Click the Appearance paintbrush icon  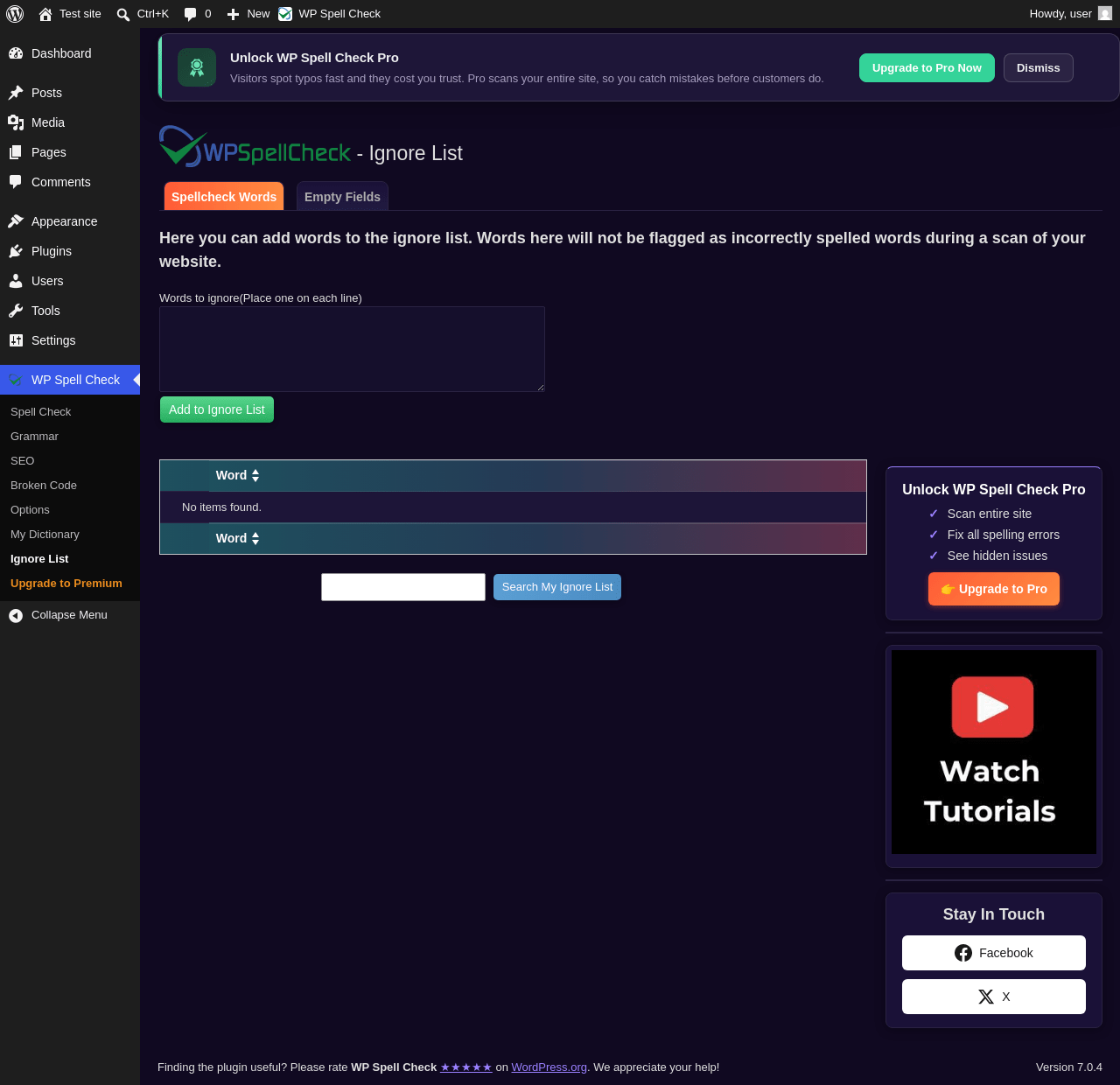click(x=16, y=221)
